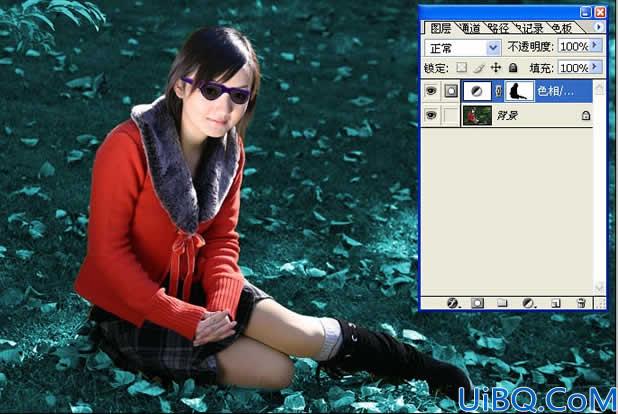Hide the 色相 adjustment layer
Viewport: 618px width, 414px height.
click(431, 91)
